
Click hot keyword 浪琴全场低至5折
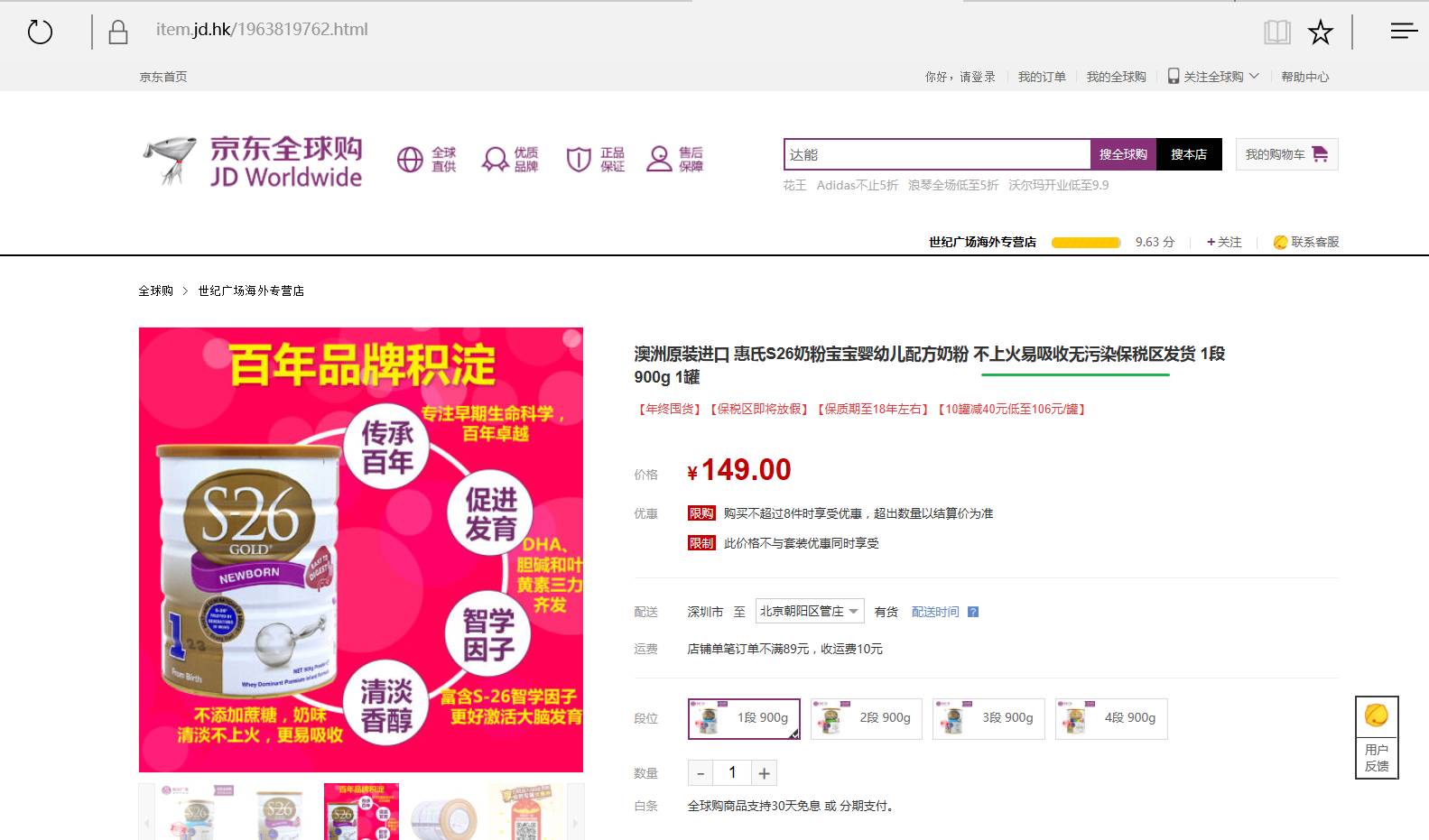[x=953, y=185]
